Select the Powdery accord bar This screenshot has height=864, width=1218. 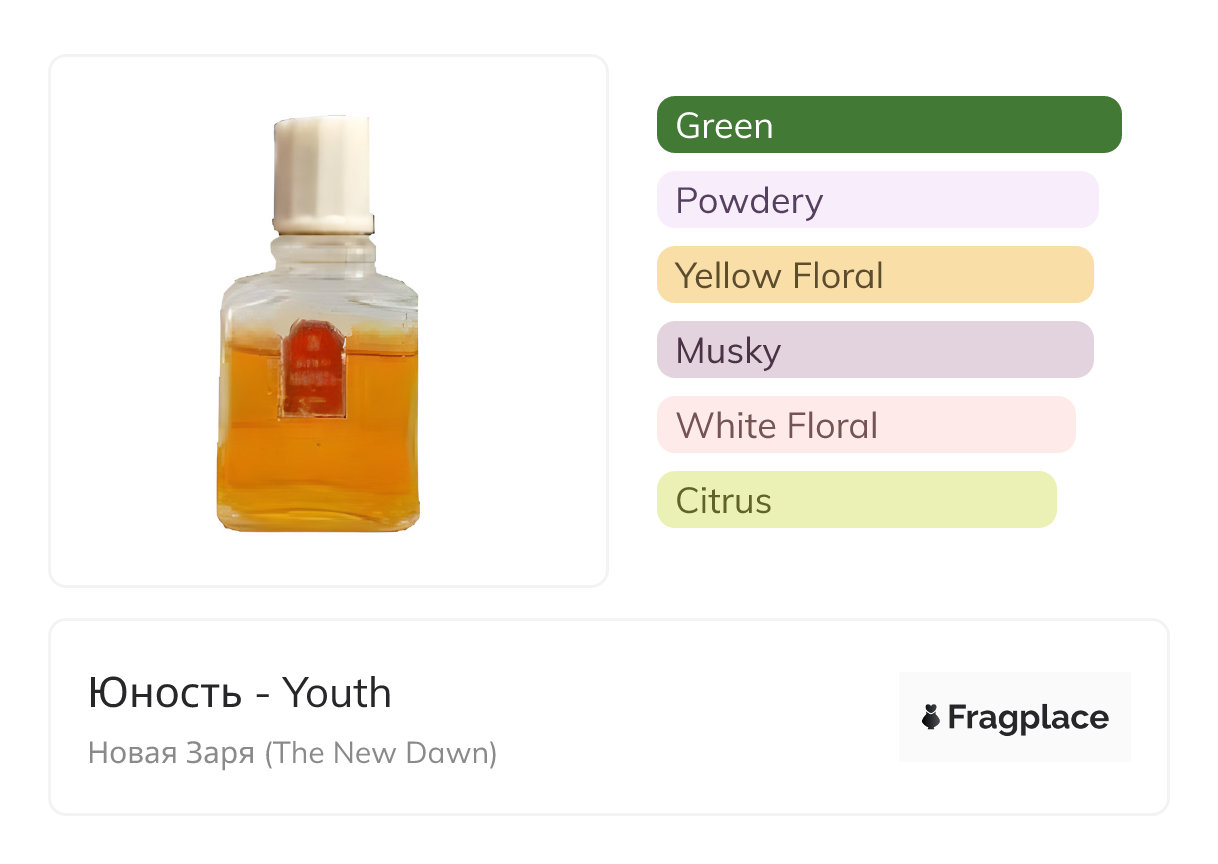point(877,200)
